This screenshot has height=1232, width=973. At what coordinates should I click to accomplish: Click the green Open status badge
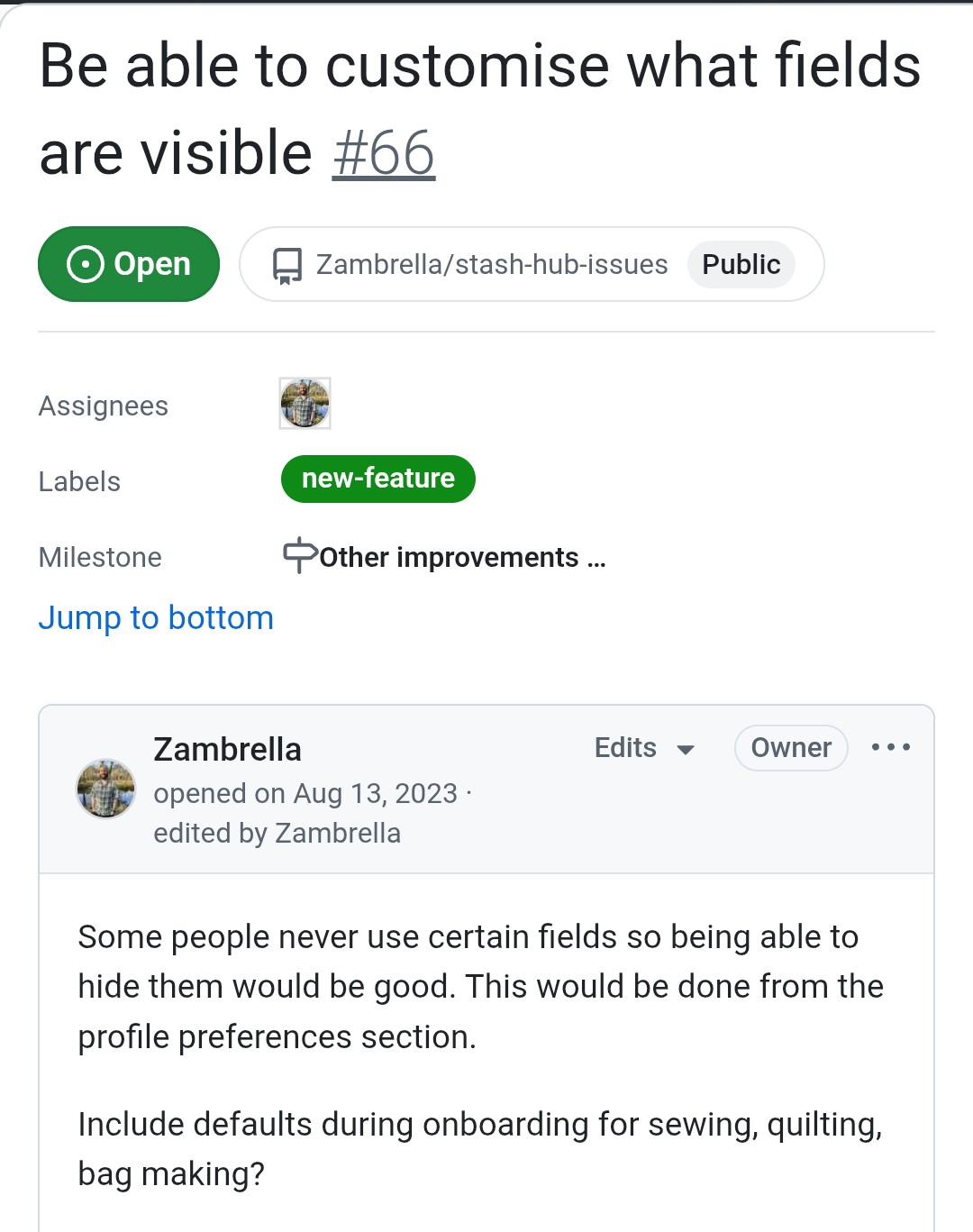pos(129,264)
